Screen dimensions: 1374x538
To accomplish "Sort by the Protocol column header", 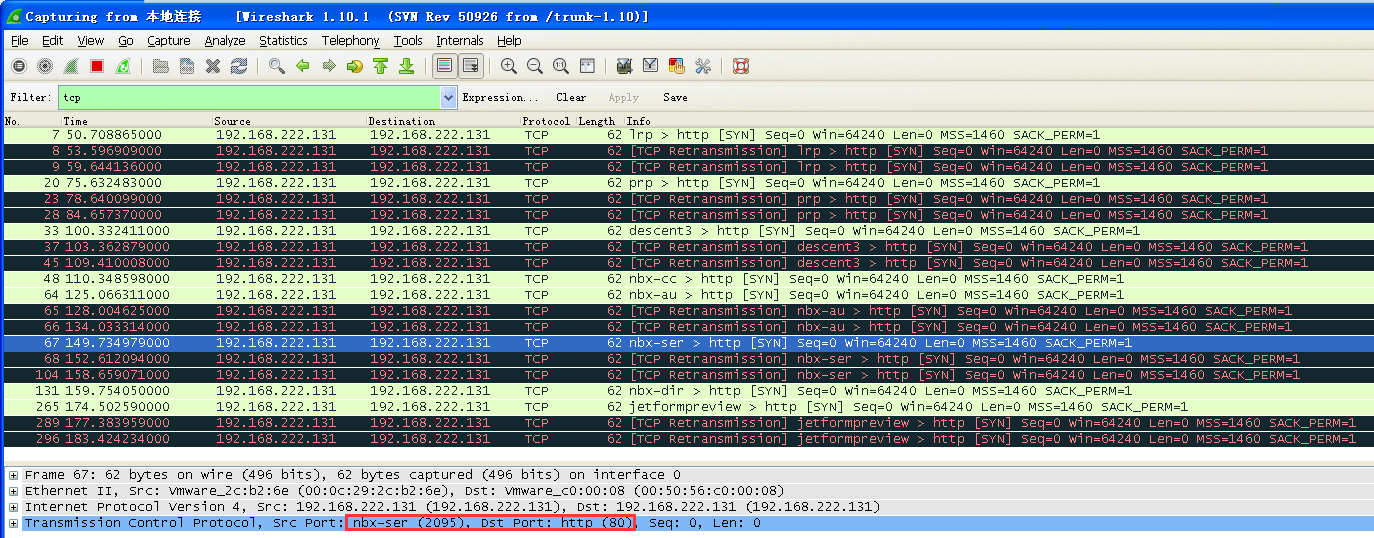I will click(x=548, y=121).
